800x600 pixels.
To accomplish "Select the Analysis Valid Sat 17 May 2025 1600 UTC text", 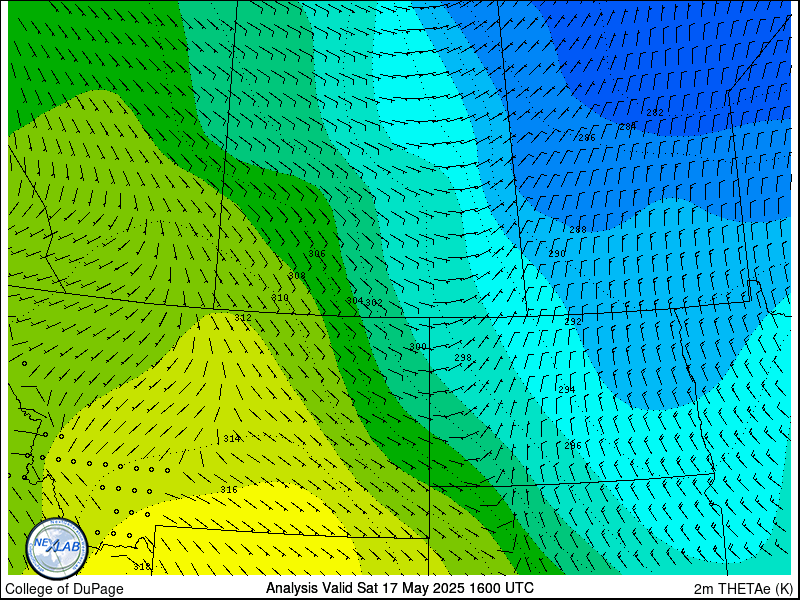I will coord(399,588).
